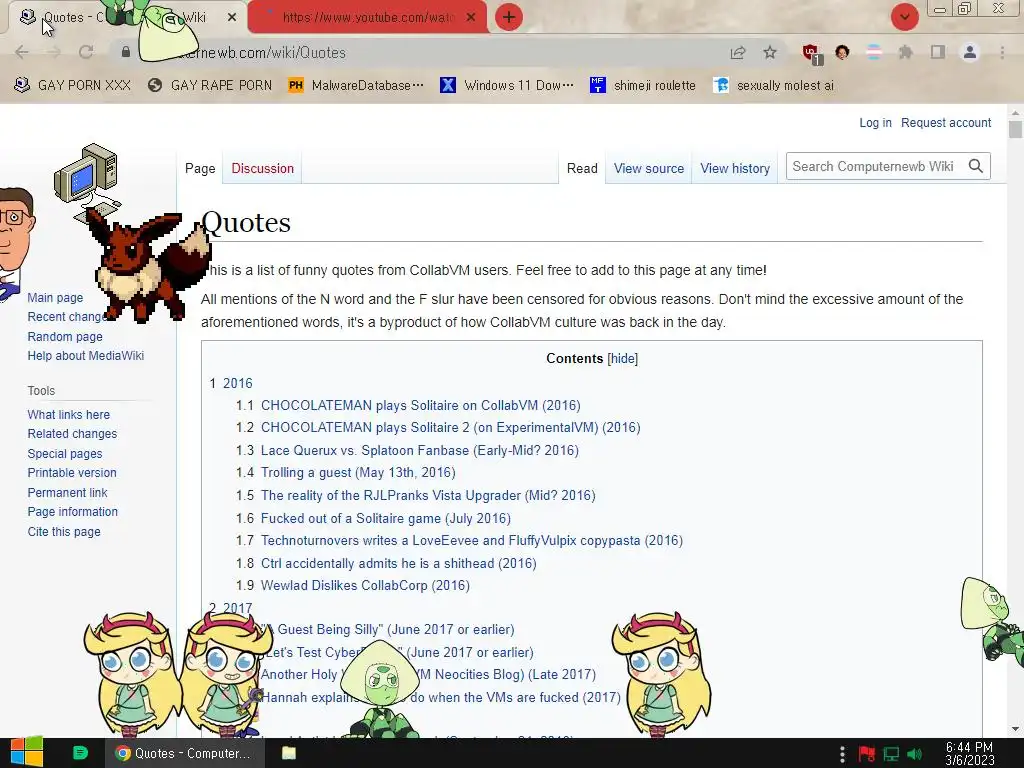The image size is (1024, 768).
Task: Click Related changes link
Action: [72, 434]
